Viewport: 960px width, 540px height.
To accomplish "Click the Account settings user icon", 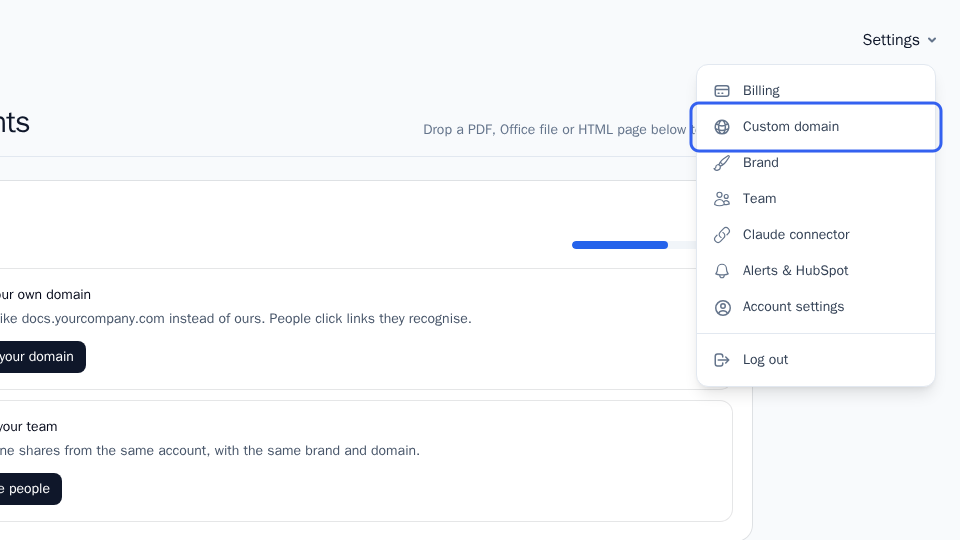I will coord(722,307).
